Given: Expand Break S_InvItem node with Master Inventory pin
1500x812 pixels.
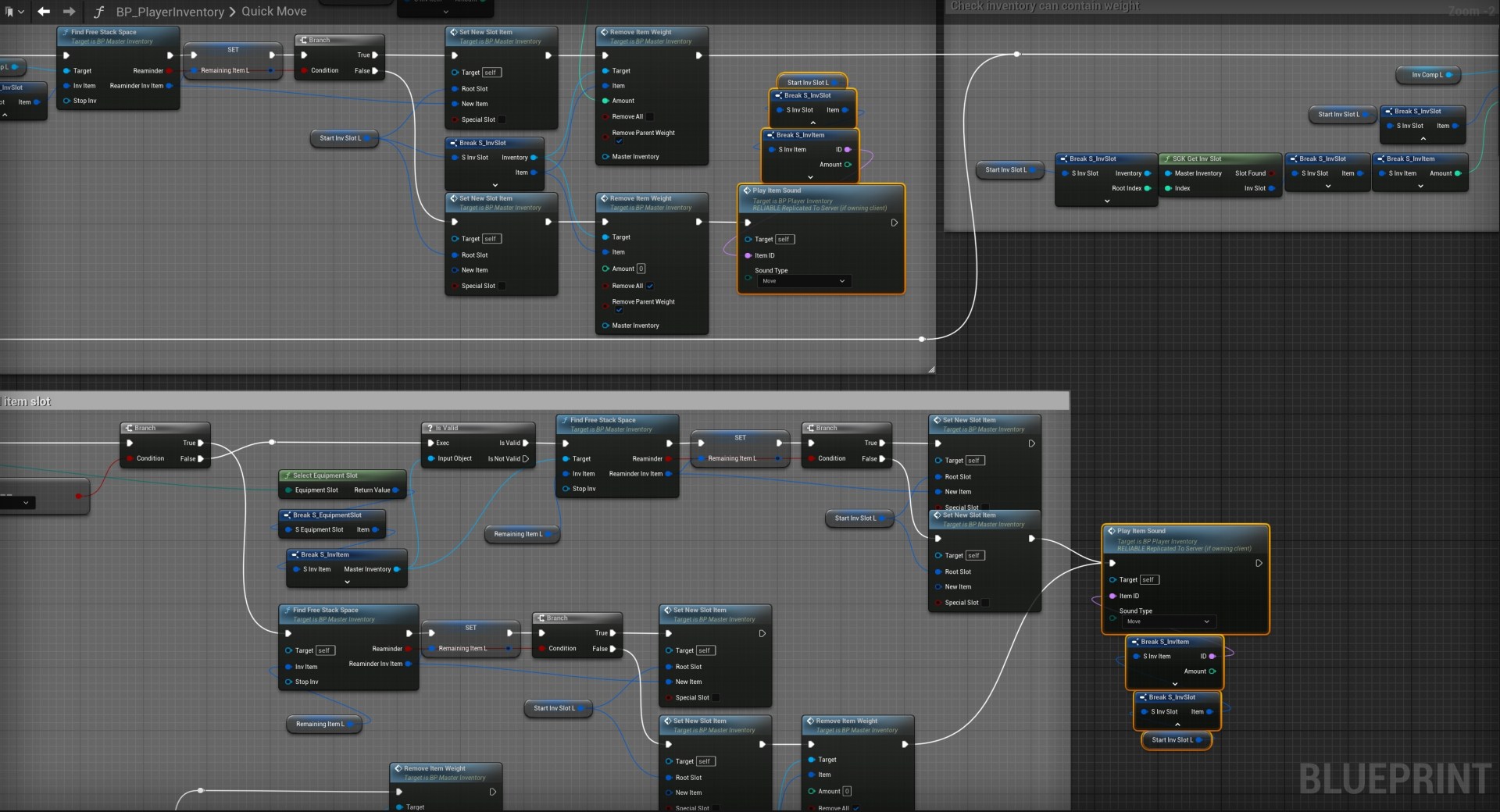Looking at the screenshot, I should click(347, 582).
